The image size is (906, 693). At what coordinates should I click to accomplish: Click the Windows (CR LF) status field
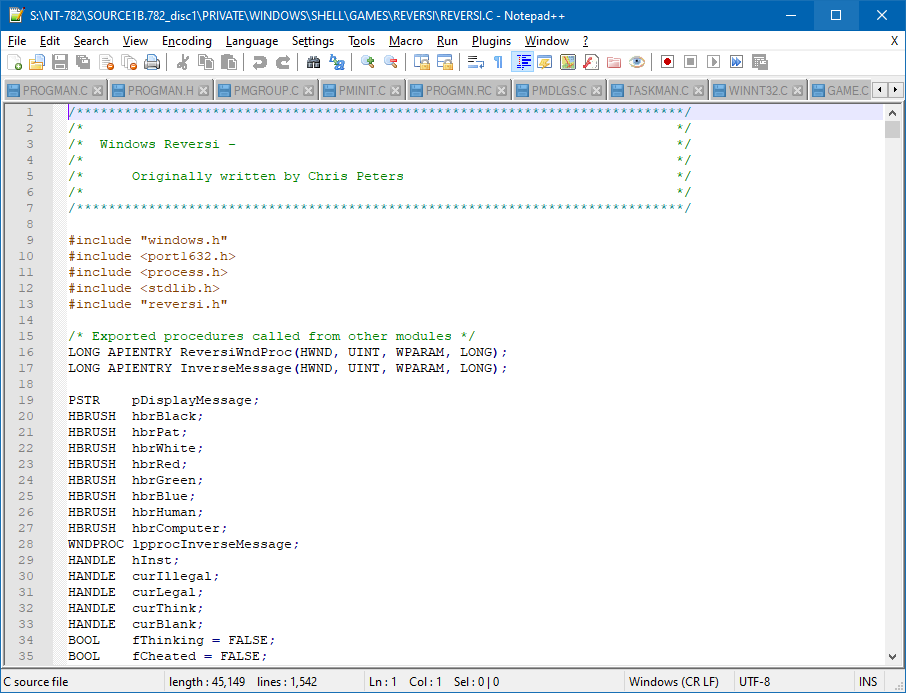(674, 682)
